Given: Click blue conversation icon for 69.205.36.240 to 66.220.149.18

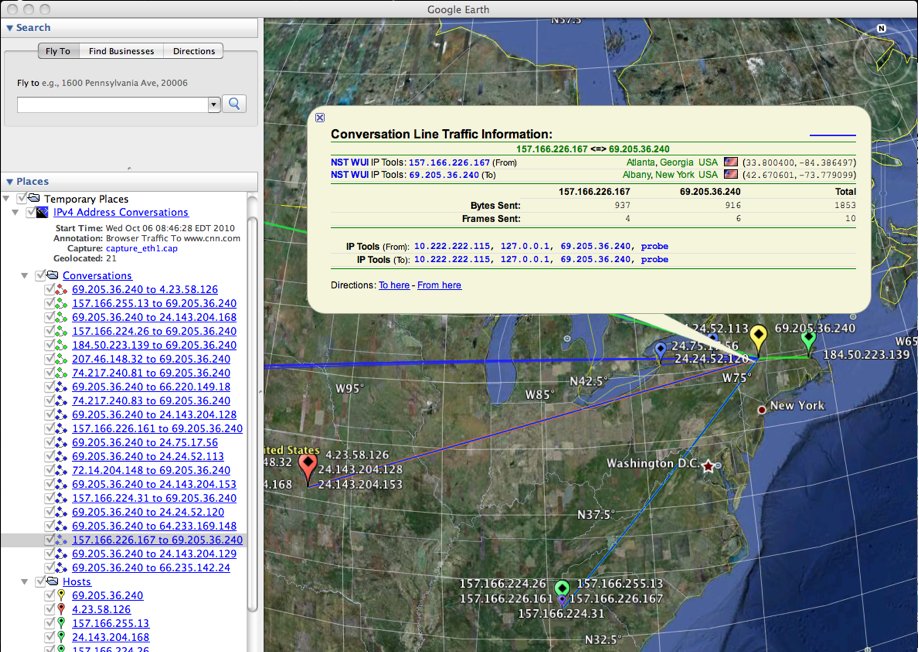Looking at the screenshot, I should pos(61,386).
